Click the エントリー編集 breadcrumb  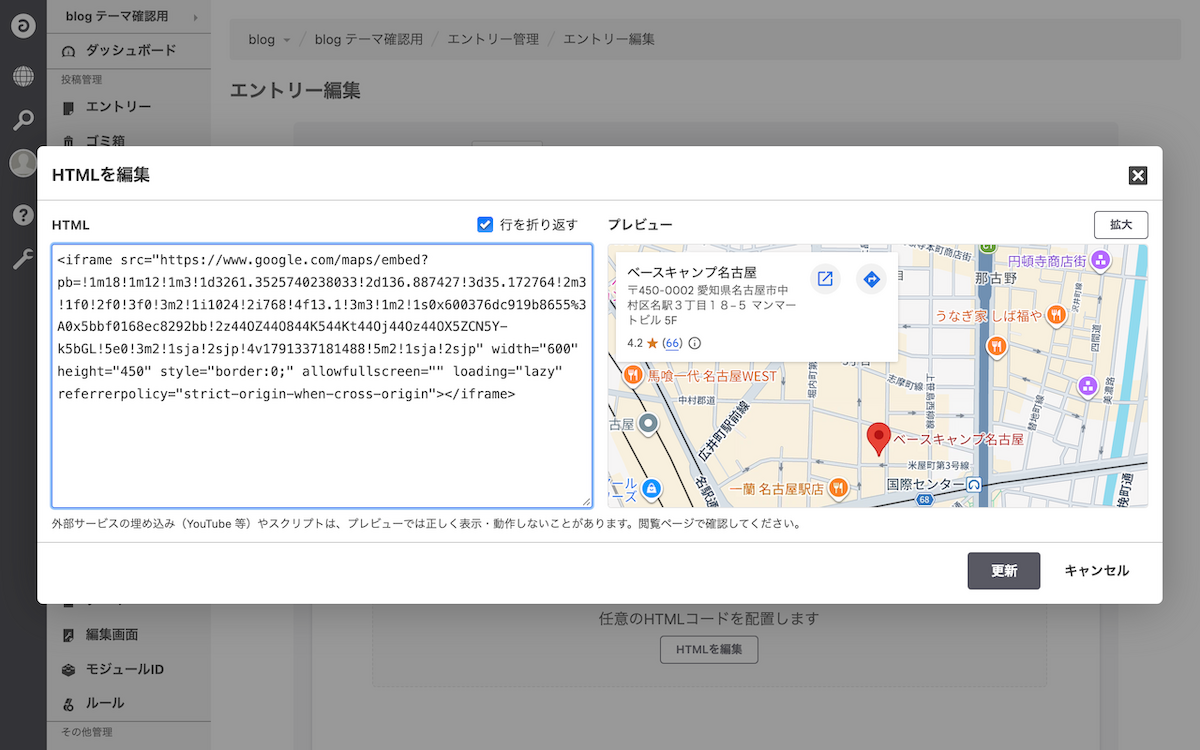pos(609,39)
